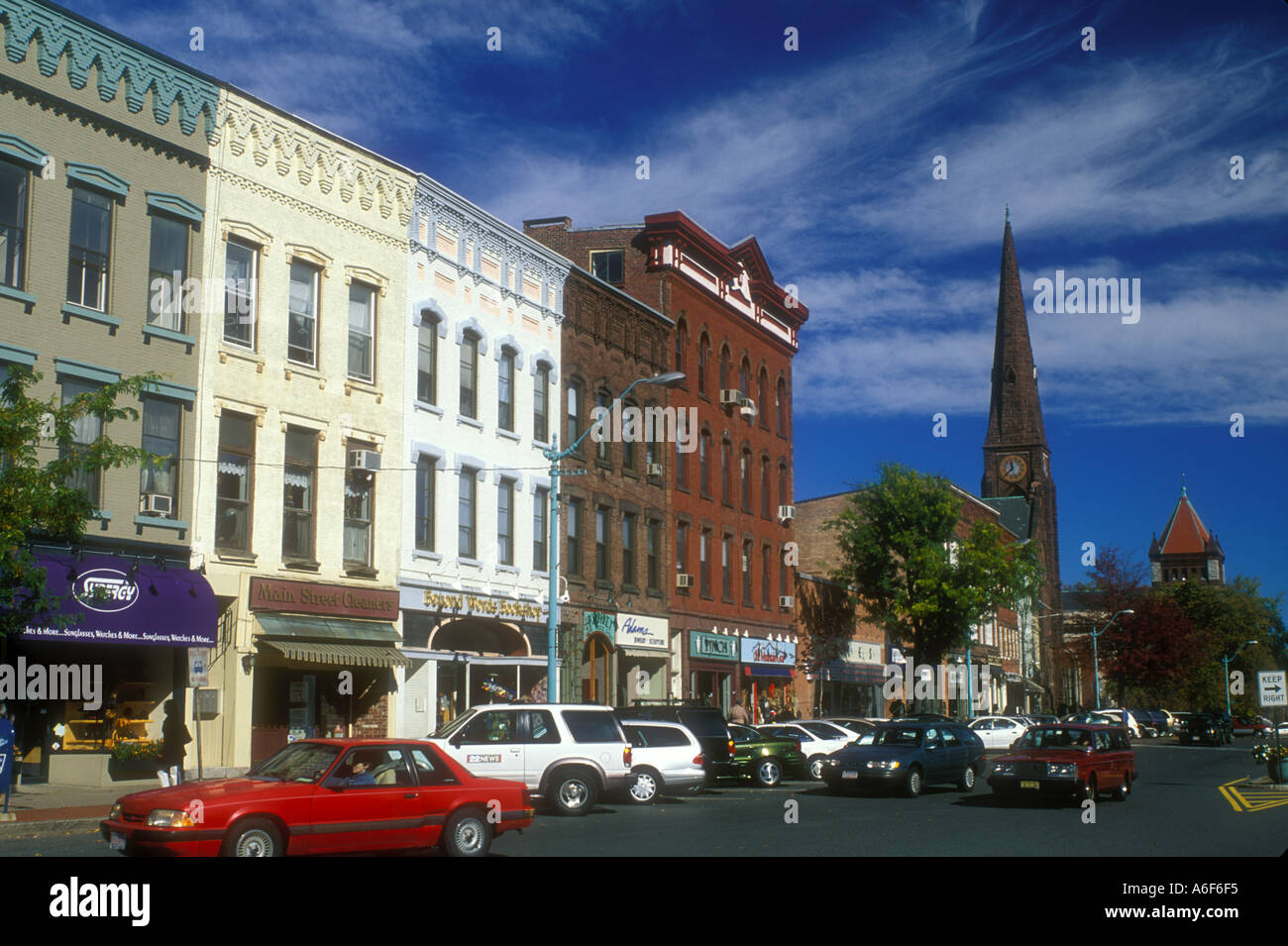The image size is (1288, 946).
Task: Click the teal "Lynch" storefront sign
Action: point(713,646)
